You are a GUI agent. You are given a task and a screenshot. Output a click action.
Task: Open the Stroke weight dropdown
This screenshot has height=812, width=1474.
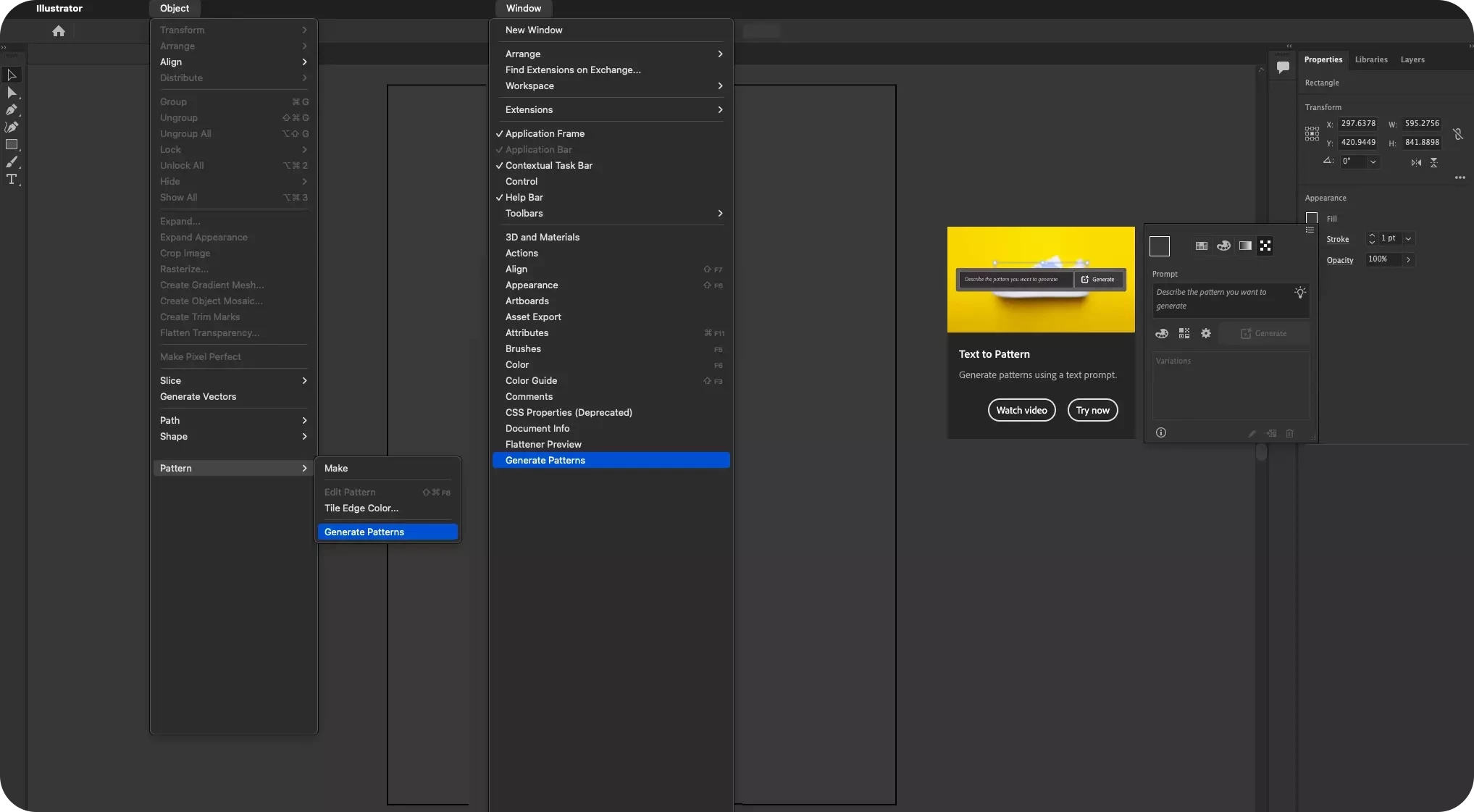coord(1408,238)
